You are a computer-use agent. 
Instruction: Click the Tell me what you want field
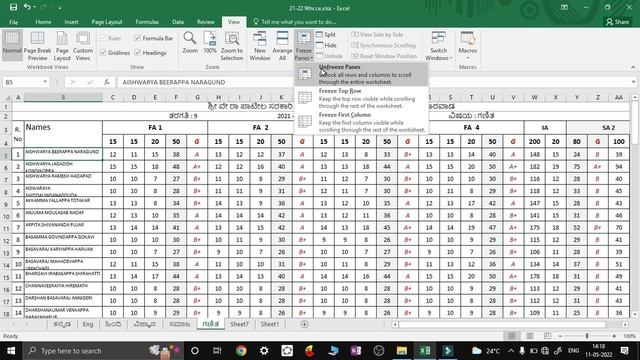point(294,22)
